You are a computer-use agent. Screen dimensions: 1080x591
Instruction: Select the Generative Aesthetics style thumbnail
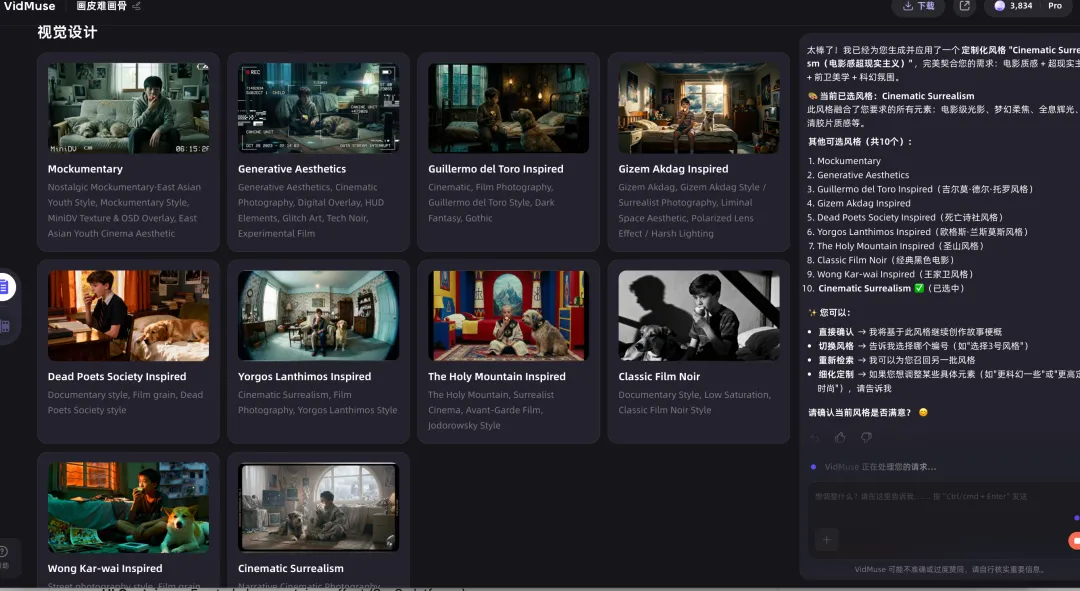coord(318,108)
